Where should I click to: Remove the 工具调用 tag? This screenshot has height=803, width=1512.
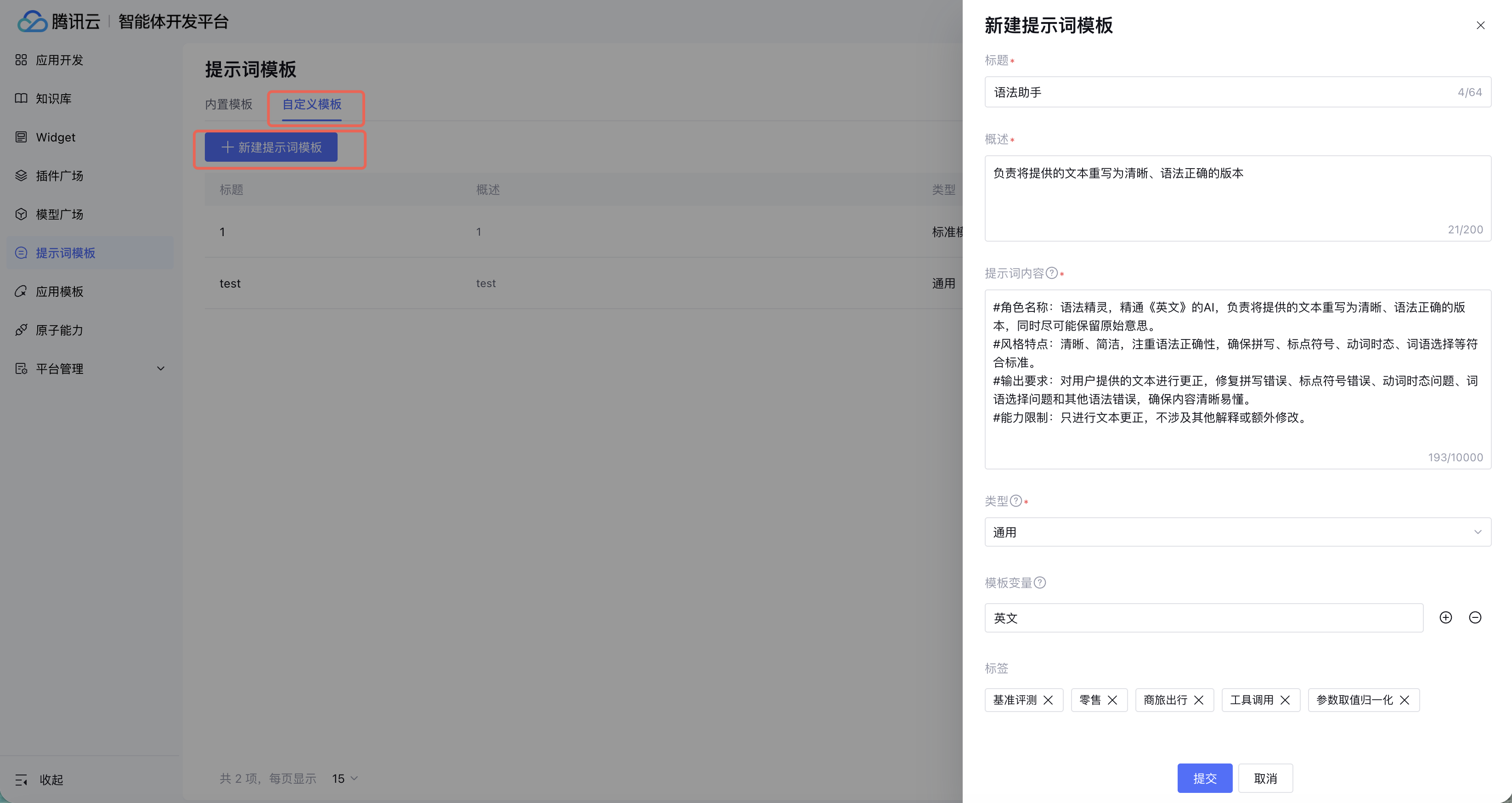[x=1285, y=700]
